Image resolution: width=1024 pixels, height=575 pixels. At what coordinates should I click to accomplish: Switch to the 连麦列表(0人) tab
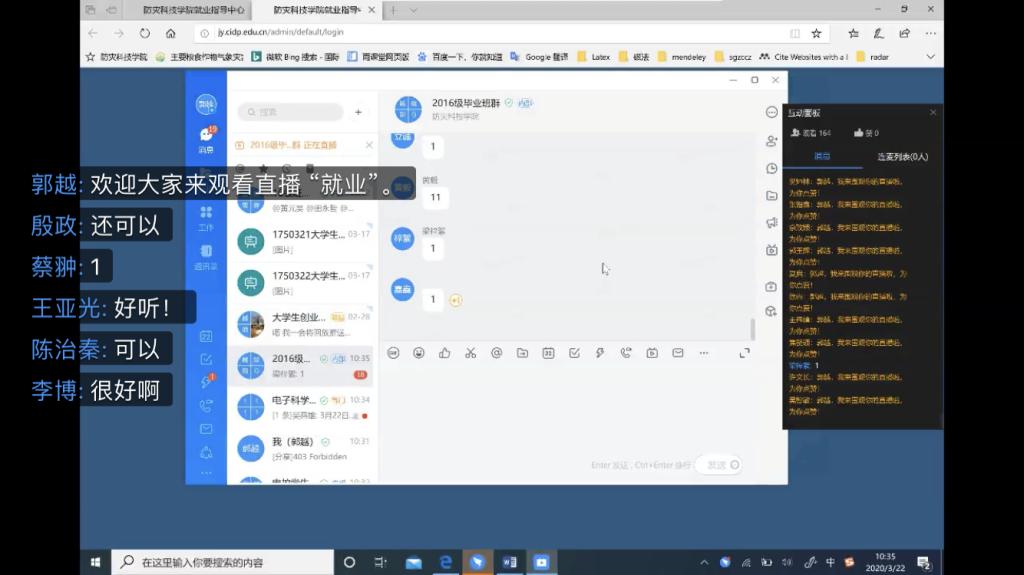(x=902, y=157)
